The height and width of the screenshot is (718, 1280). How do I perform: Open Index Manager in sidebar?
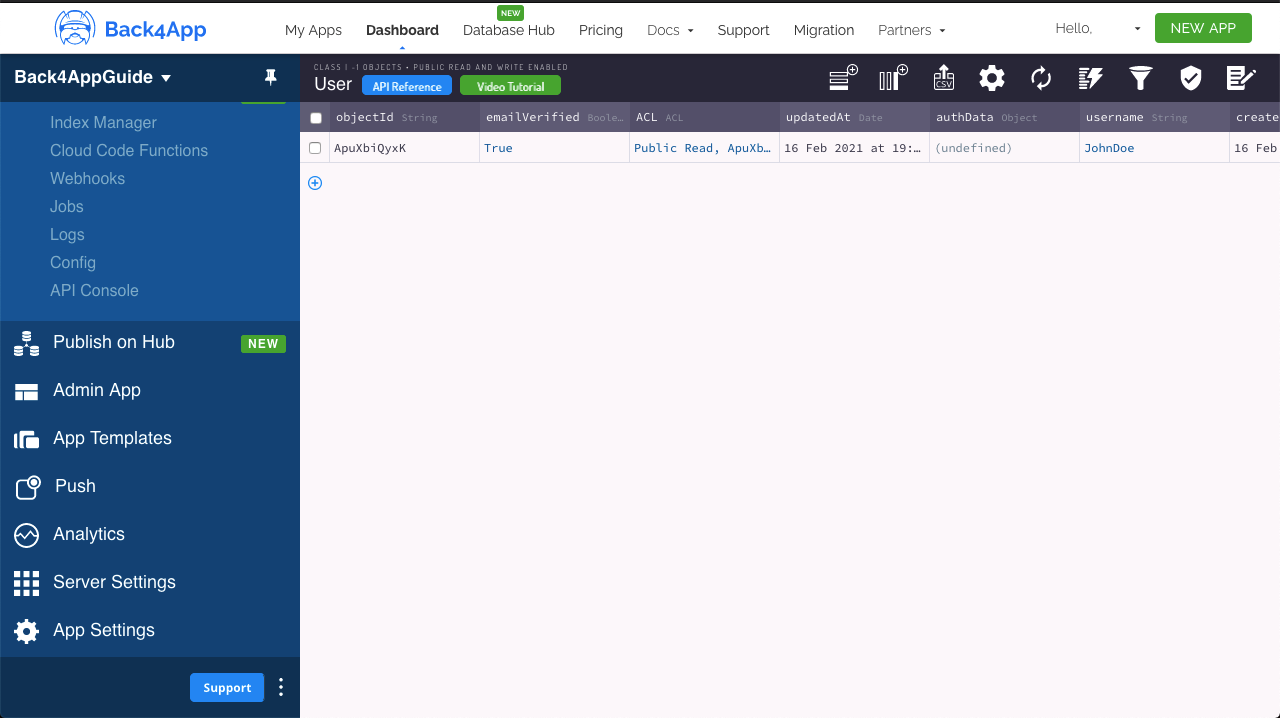click(104, 122)
